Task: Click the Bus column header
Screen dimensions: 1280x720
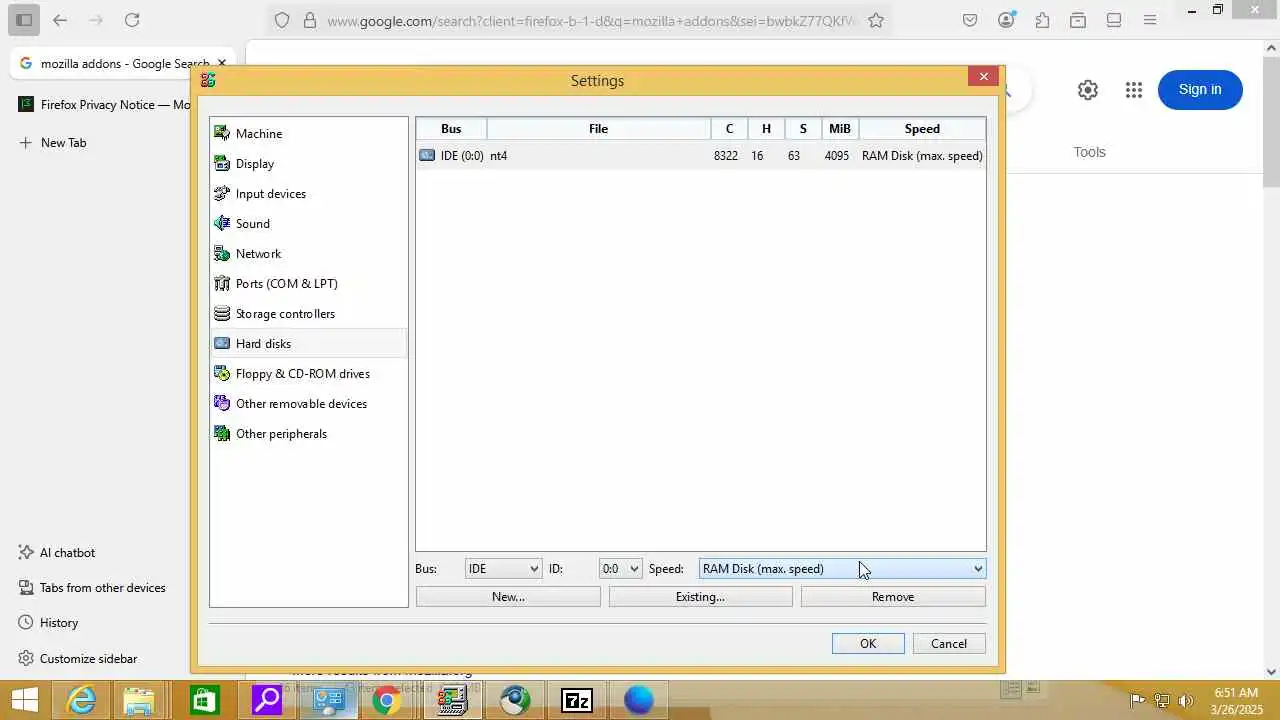Action: [x=451, y=128]
